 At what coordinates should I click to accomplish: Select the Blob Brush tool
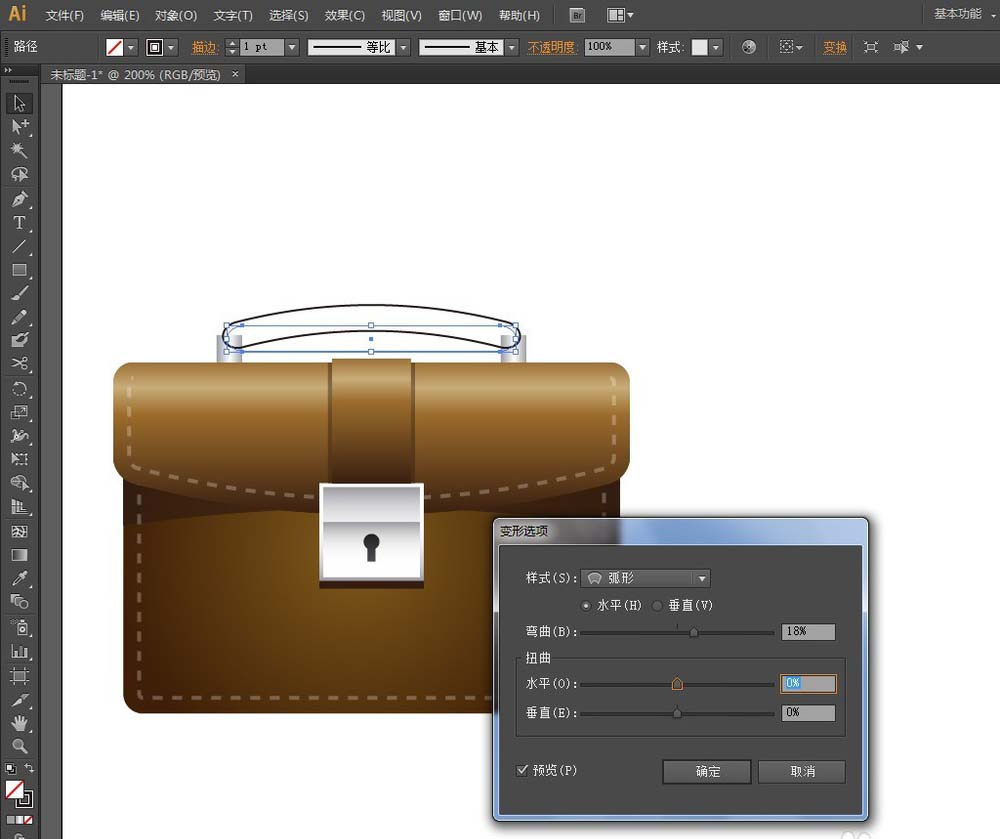point(19,340)
